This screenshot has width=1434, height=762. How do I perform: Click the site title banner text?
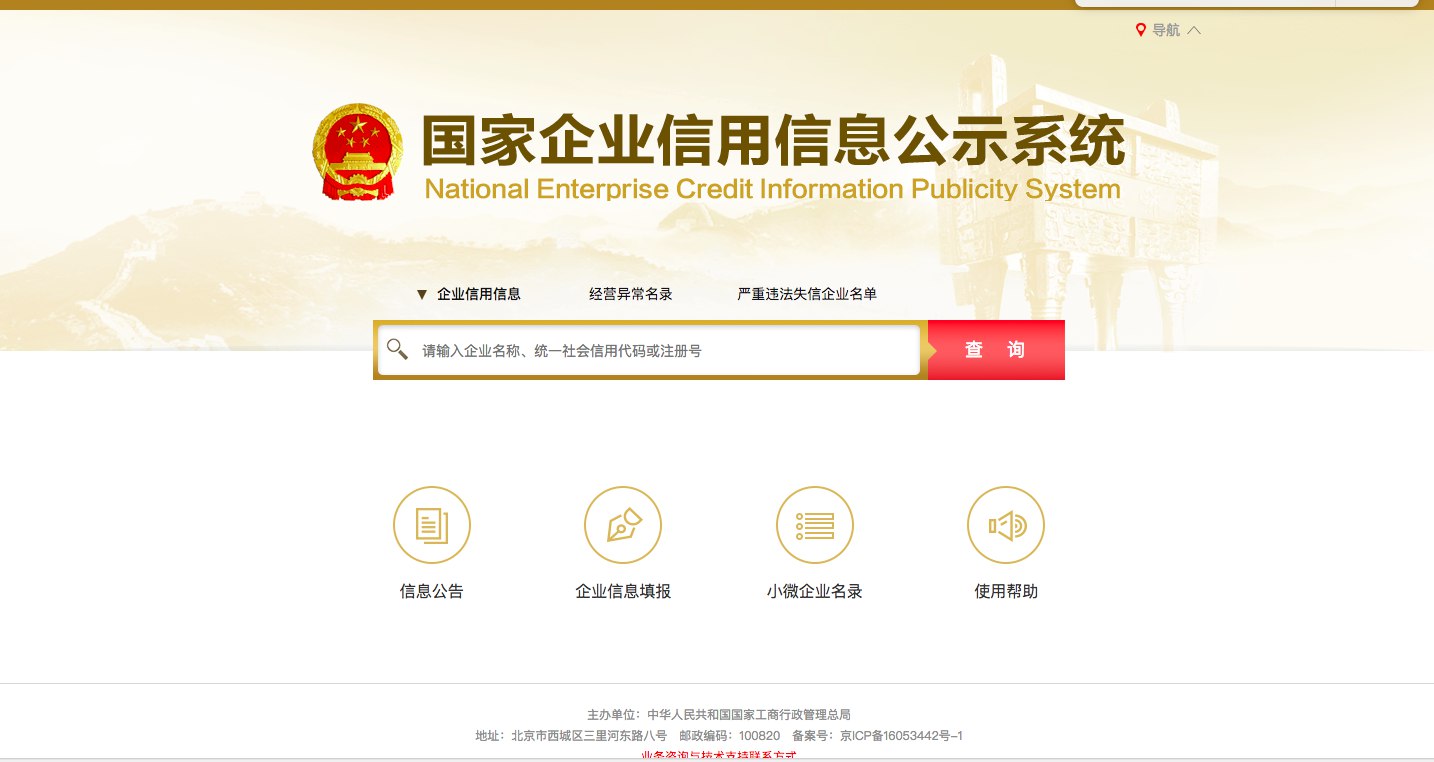click(x=772, y=156)
